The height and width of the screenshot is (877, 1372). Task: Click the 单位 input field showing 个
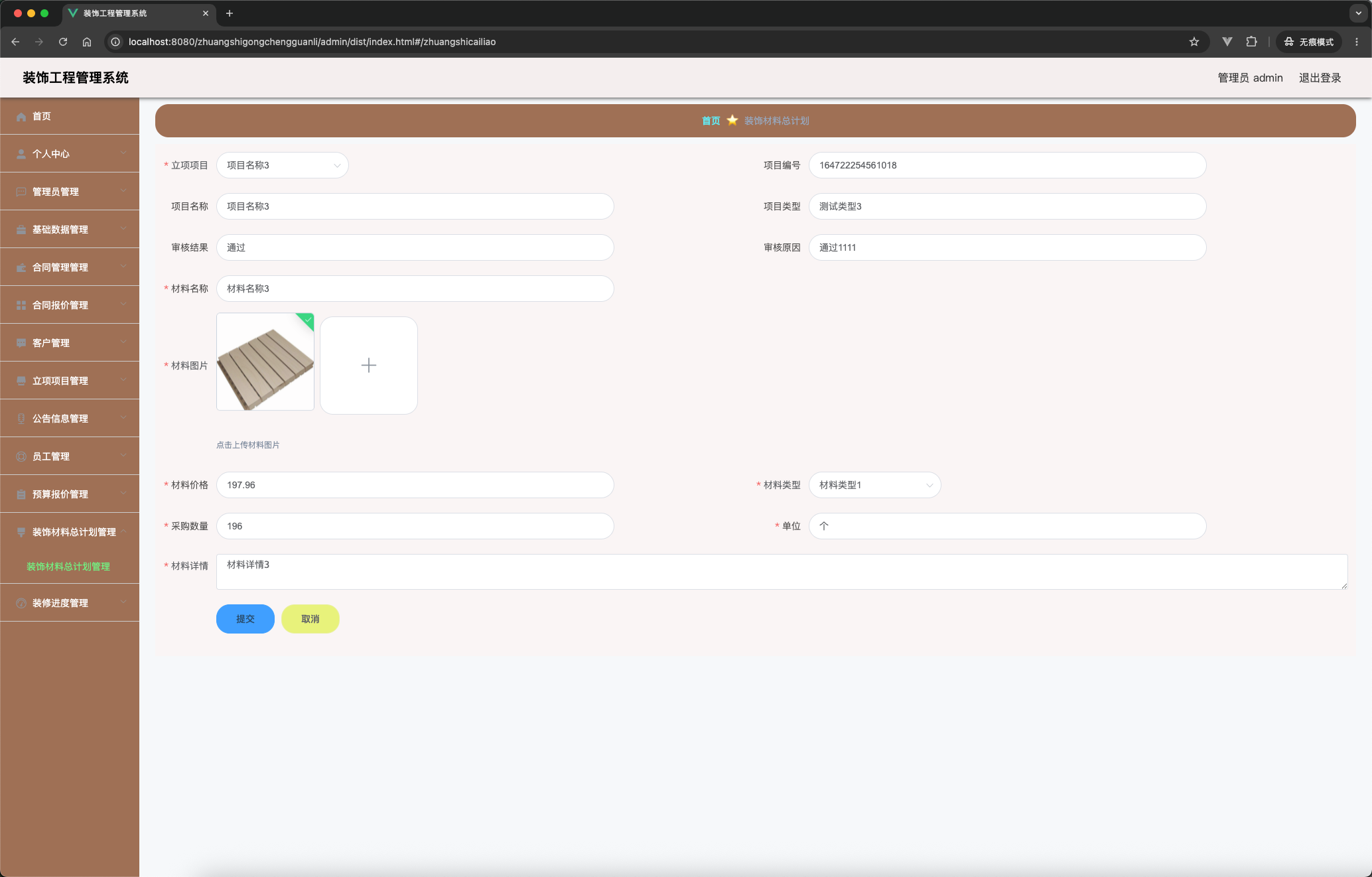1008,526
